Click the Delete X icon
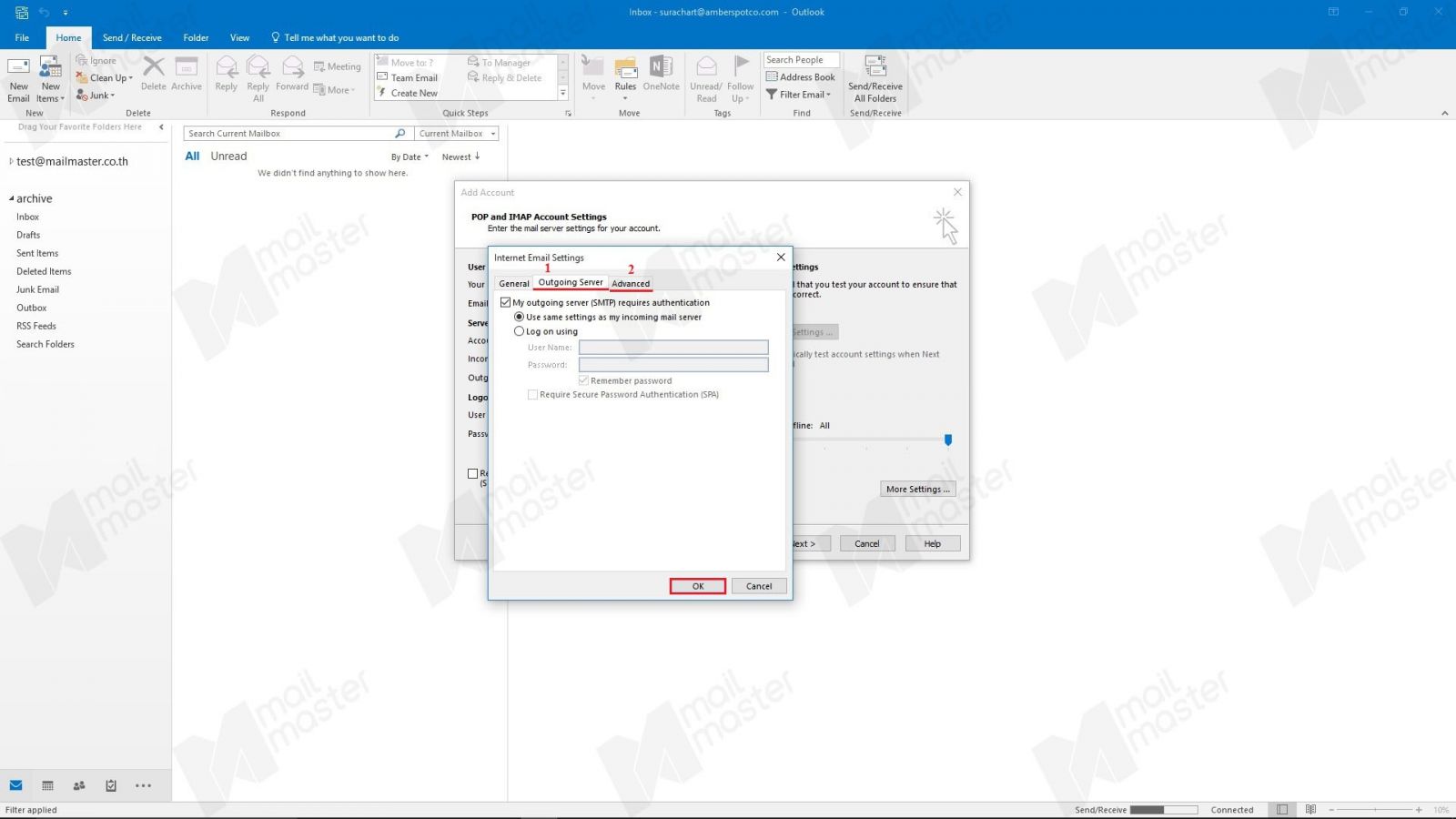Viewport: 1456px width, 819px height. tap(154, 66)
